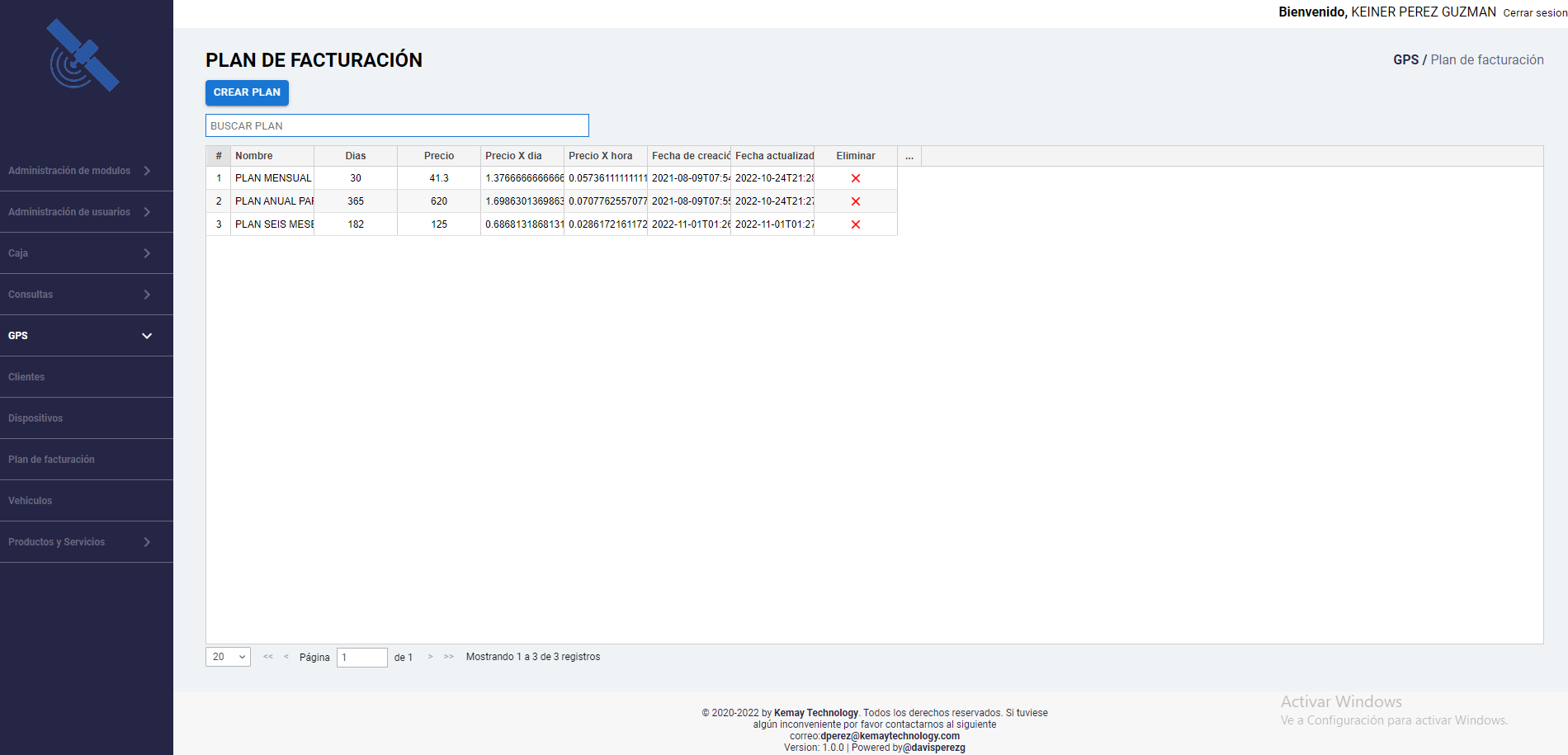Viewport: 1568px width, 755px height.
Task: Open the table column options ellipsis
Action: click(x=909, y=156)
